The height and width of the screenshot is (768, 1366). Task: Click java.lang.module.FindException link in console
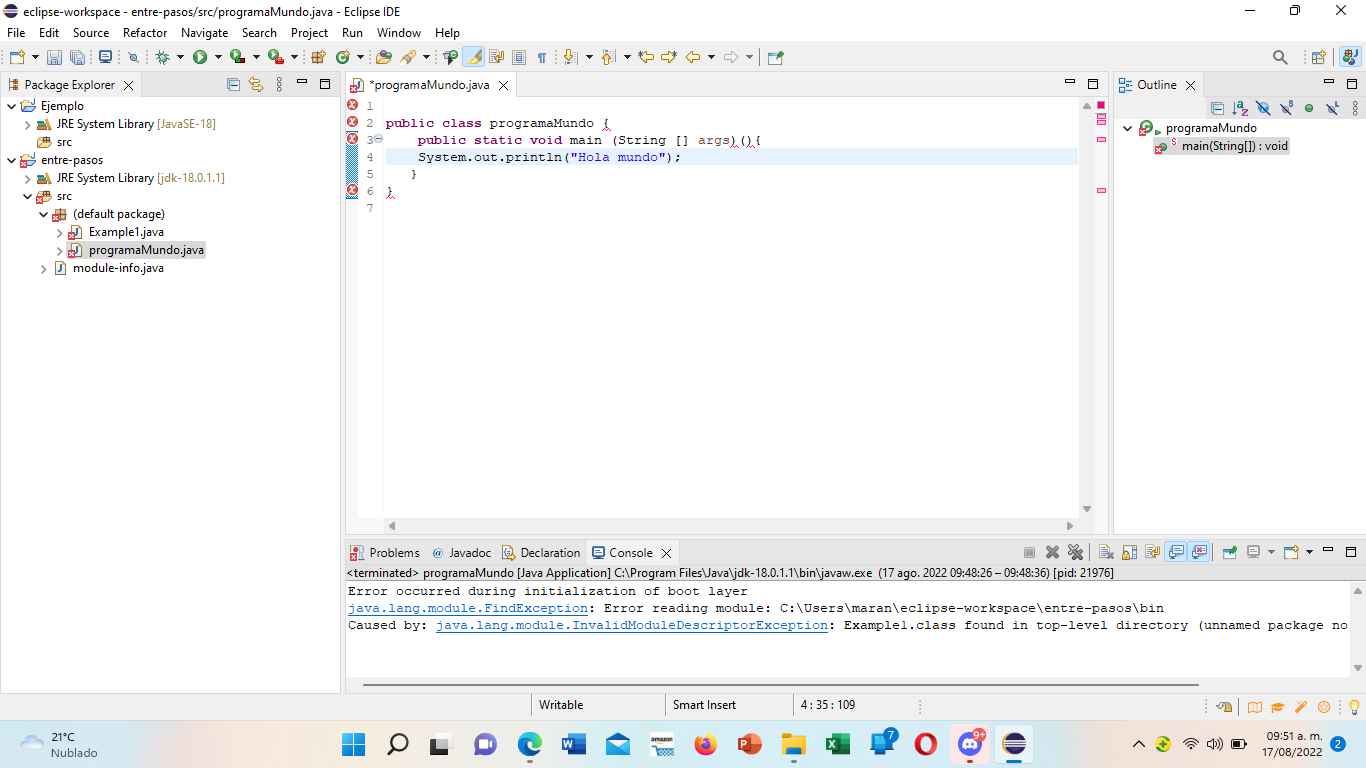click(x=468, y=608)
